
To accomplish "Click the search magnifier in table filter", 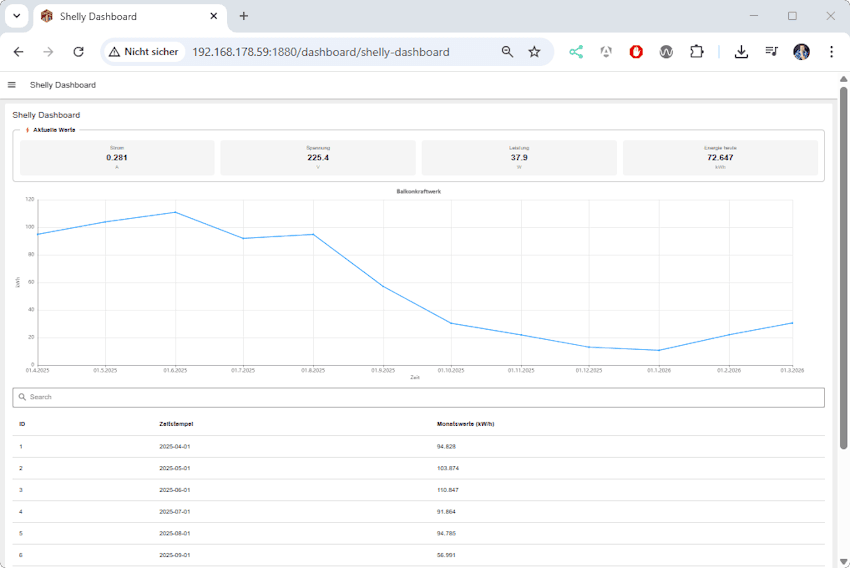I will click(x=22, y=397).
